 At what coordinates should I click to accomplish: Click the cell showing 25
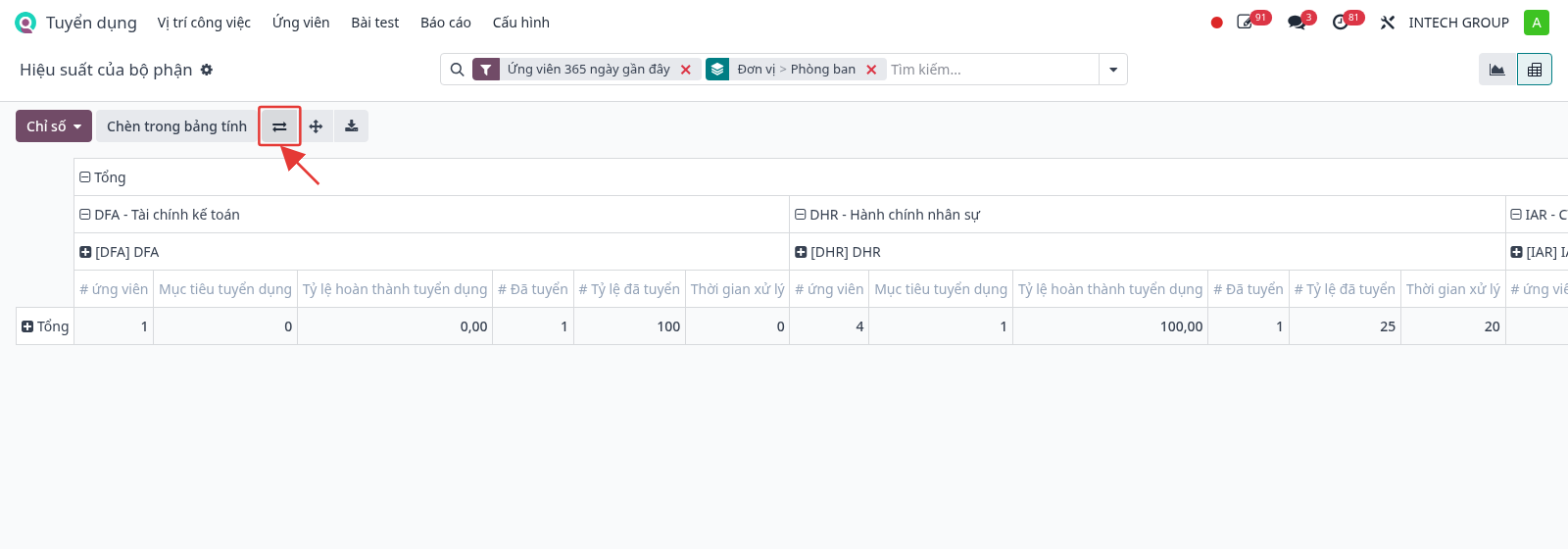[1345, 326]
